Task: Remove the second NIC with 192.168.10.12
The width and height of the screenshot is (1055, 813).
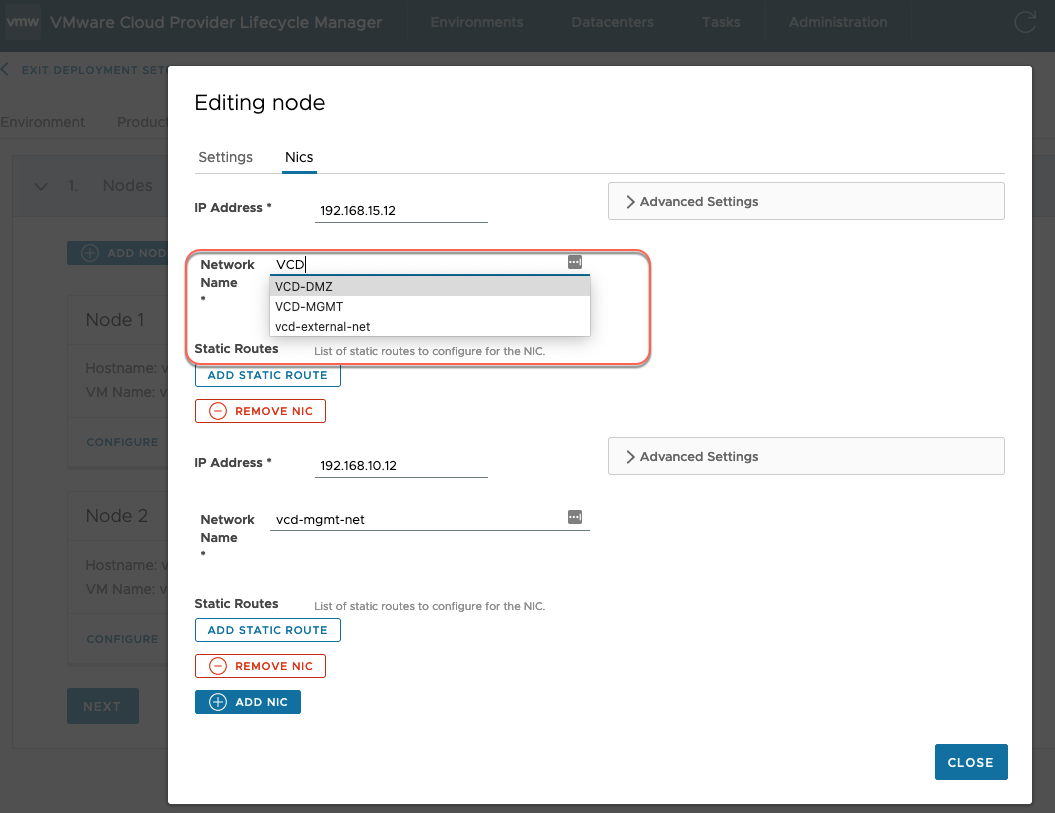Action: pos(260,666)
